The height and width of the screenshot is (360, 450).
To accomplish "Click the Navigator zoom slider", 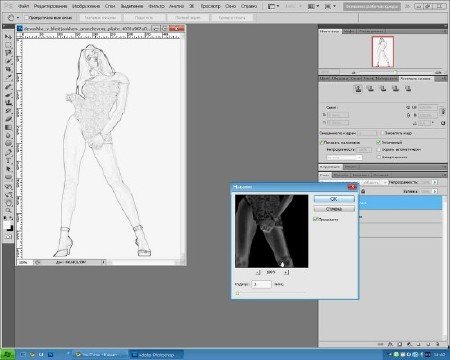I will point(395,72).
